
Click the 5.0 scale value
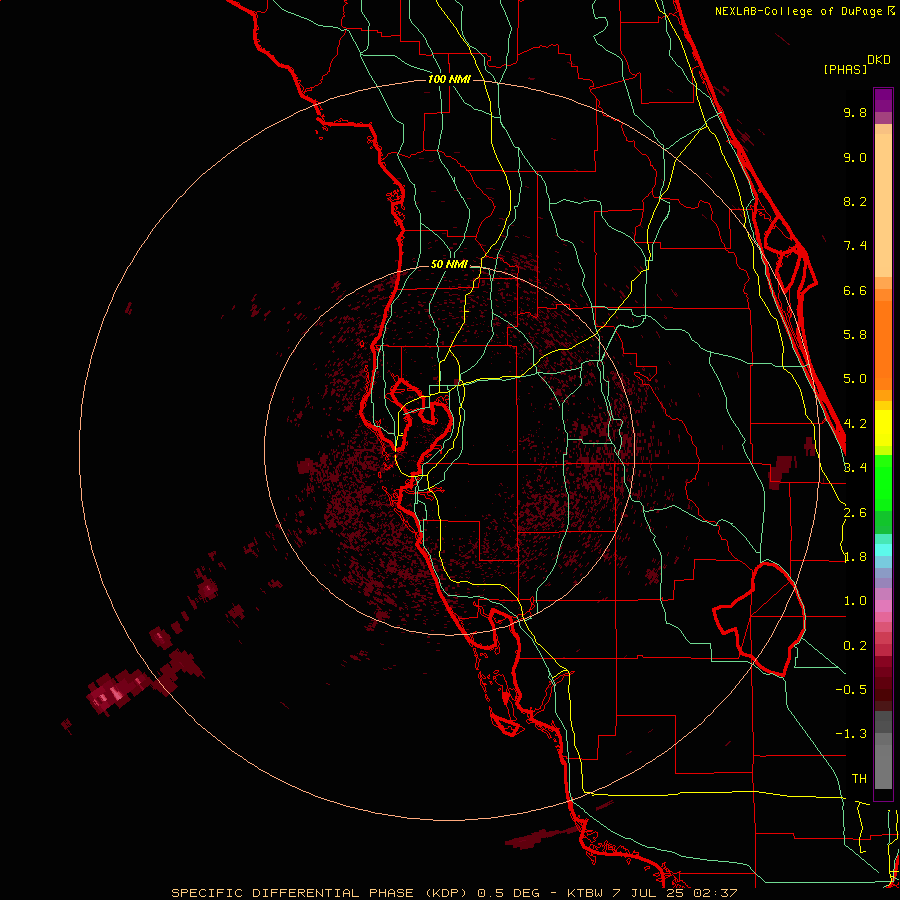coord(855,379)
